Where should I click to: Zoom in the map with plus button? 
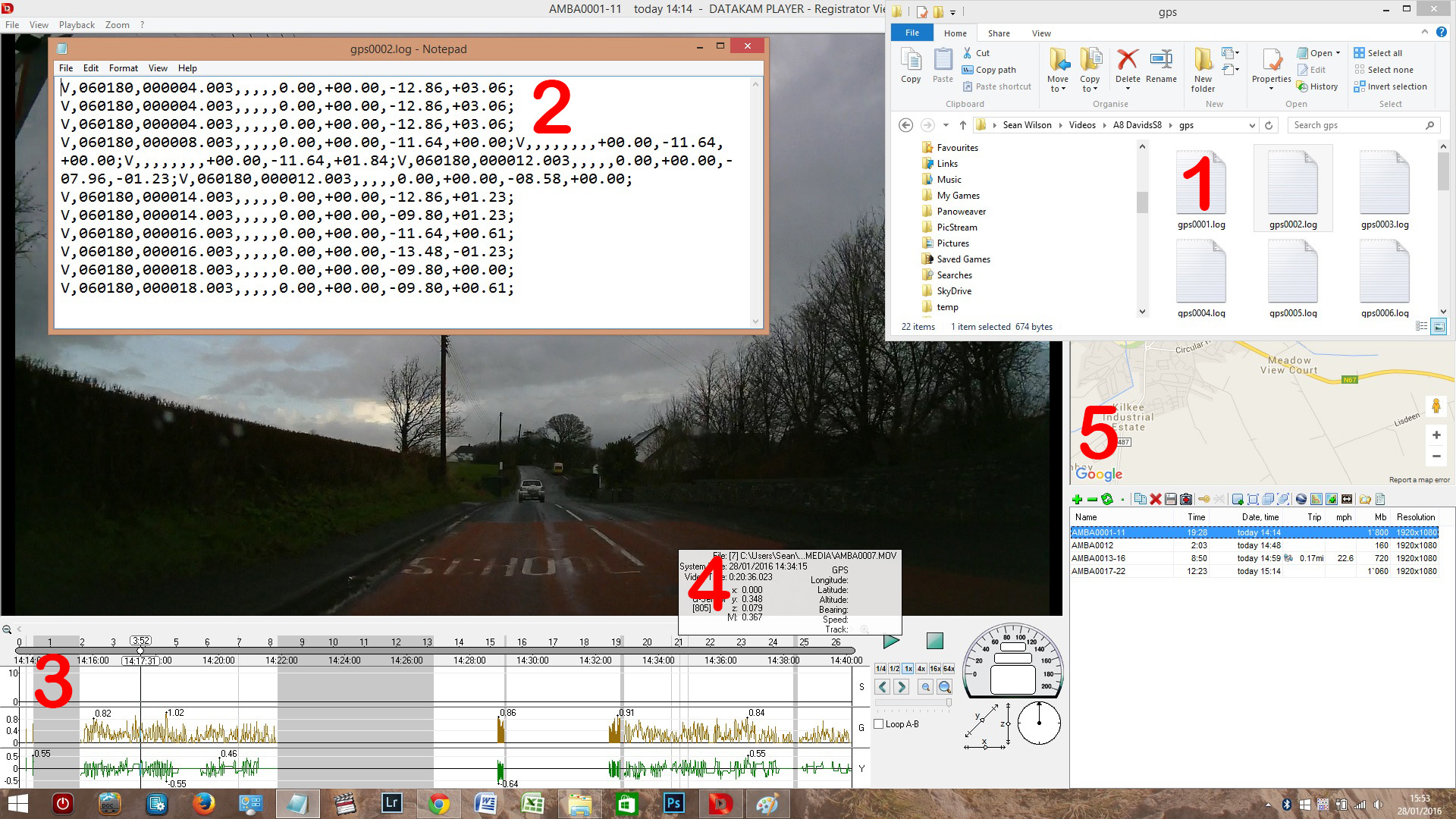coord(1436,435)
